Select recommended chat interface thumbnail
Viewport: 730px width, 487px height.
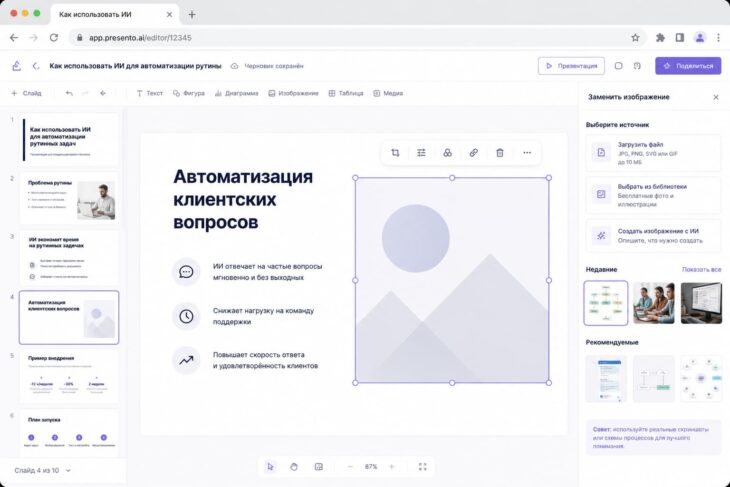click(x=606, y=379)
